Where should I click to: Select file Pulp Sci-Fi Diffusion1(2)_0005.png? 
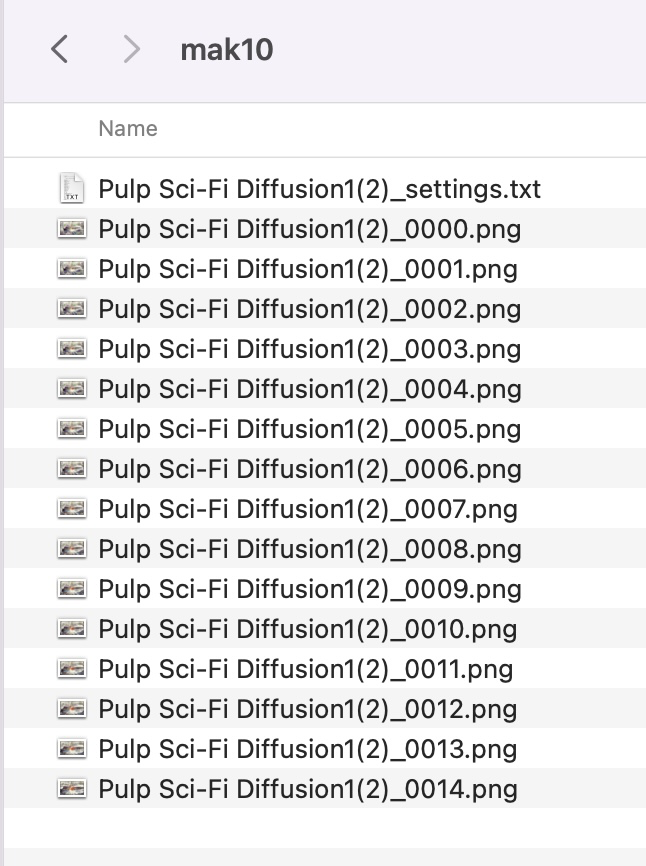pyautogui.click(x=310, y=430)
